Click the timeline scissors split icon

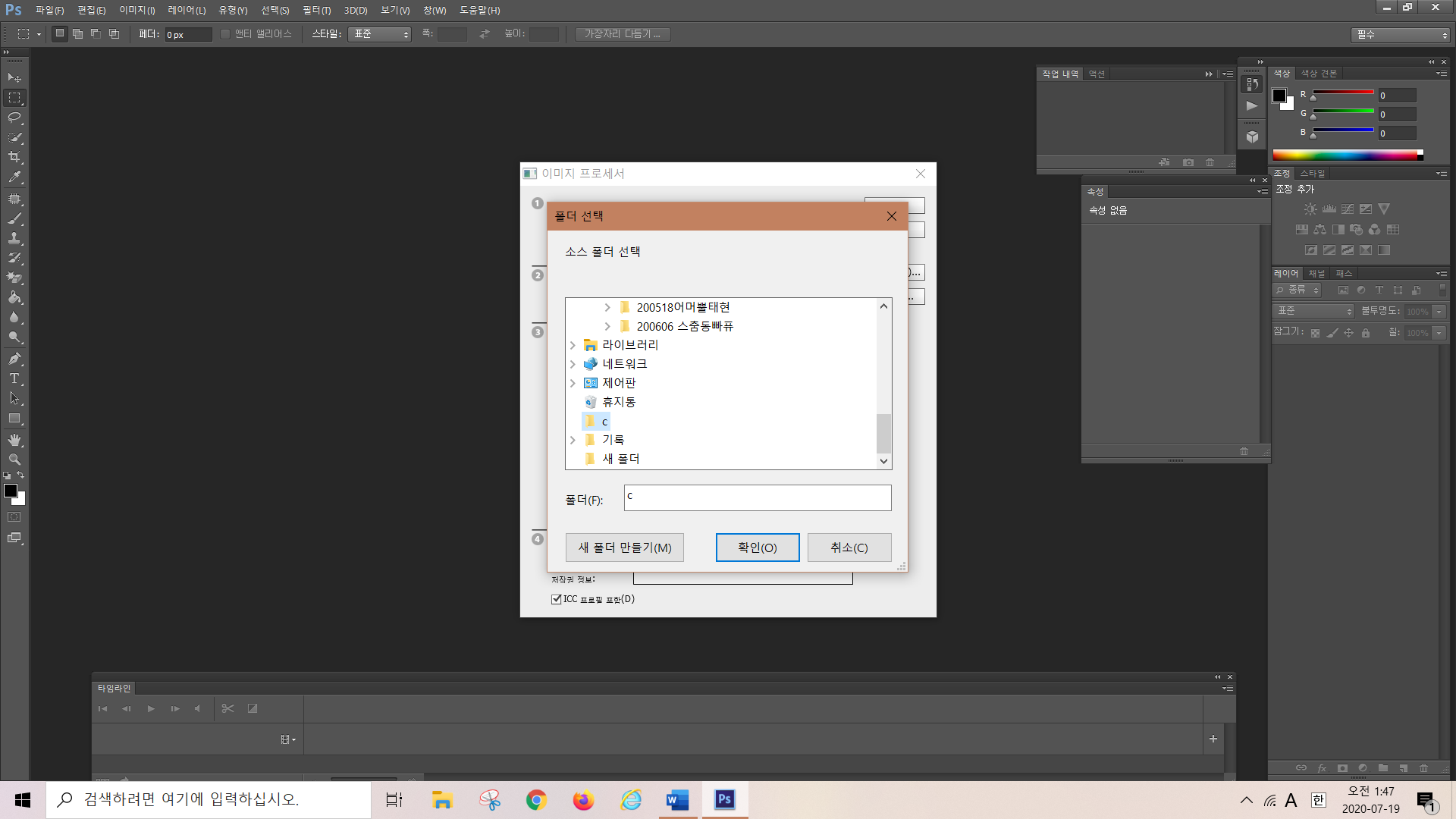click(x=227, y=708)
